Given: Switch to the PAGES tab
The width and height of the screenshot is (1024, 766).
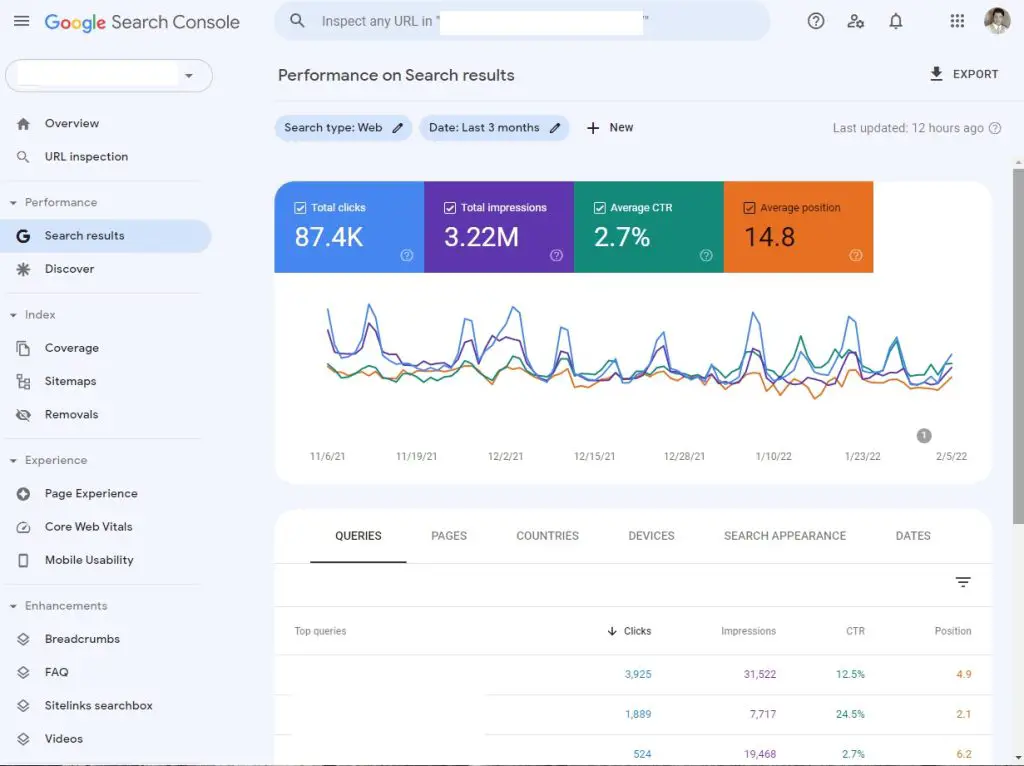Looking at the screenshot, I should [x=449, y=536].
